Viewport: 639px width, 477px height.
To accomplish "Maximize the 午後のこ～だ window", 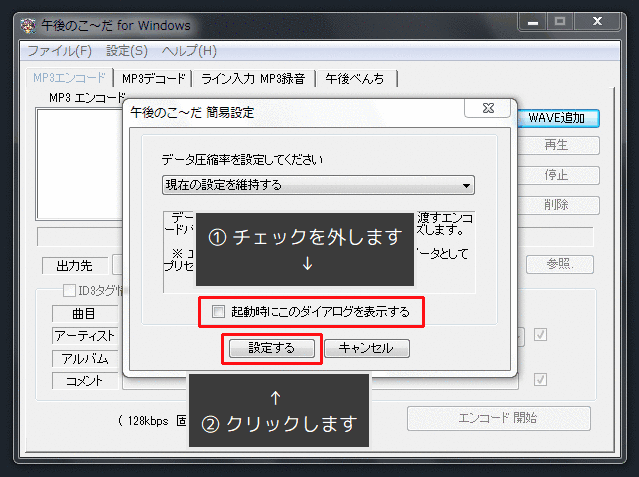I will pos(557,21).
